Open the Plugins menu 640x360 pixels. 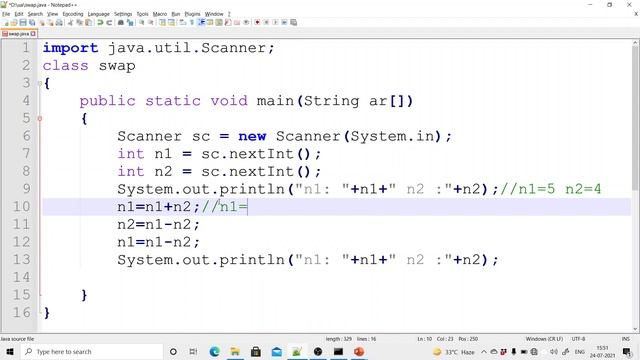coord(192,14)
